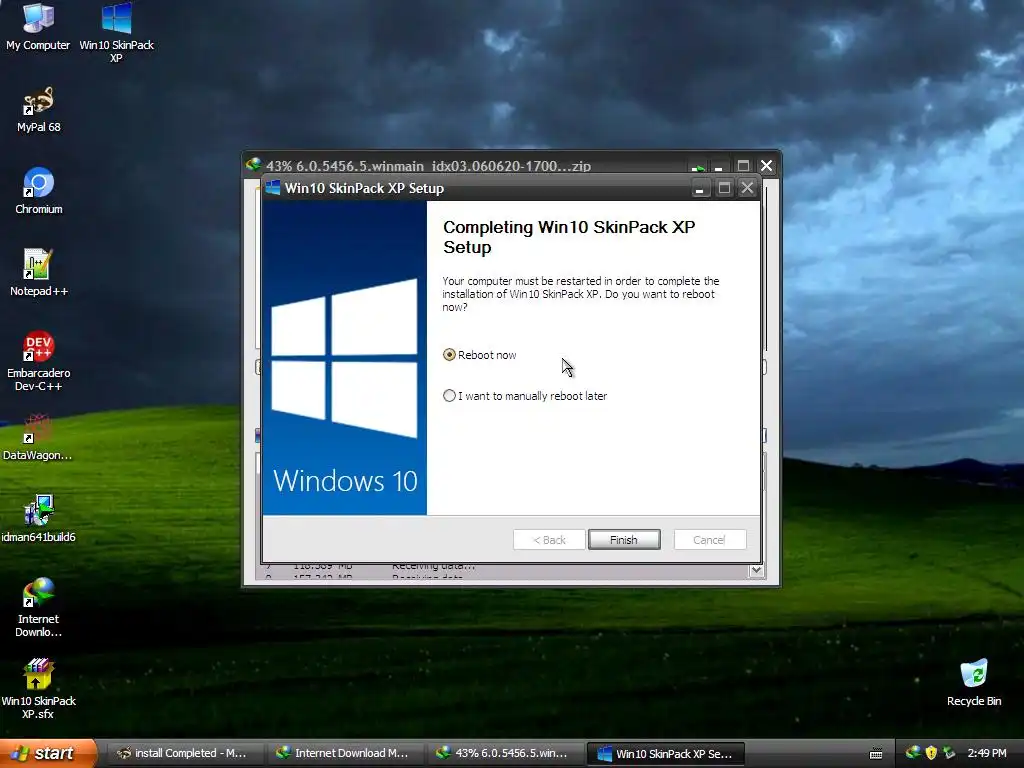Click maximize on Win10 SkinPack XP Setup window
This screenshot has height=768, width=1024.
tap(724, 189)
